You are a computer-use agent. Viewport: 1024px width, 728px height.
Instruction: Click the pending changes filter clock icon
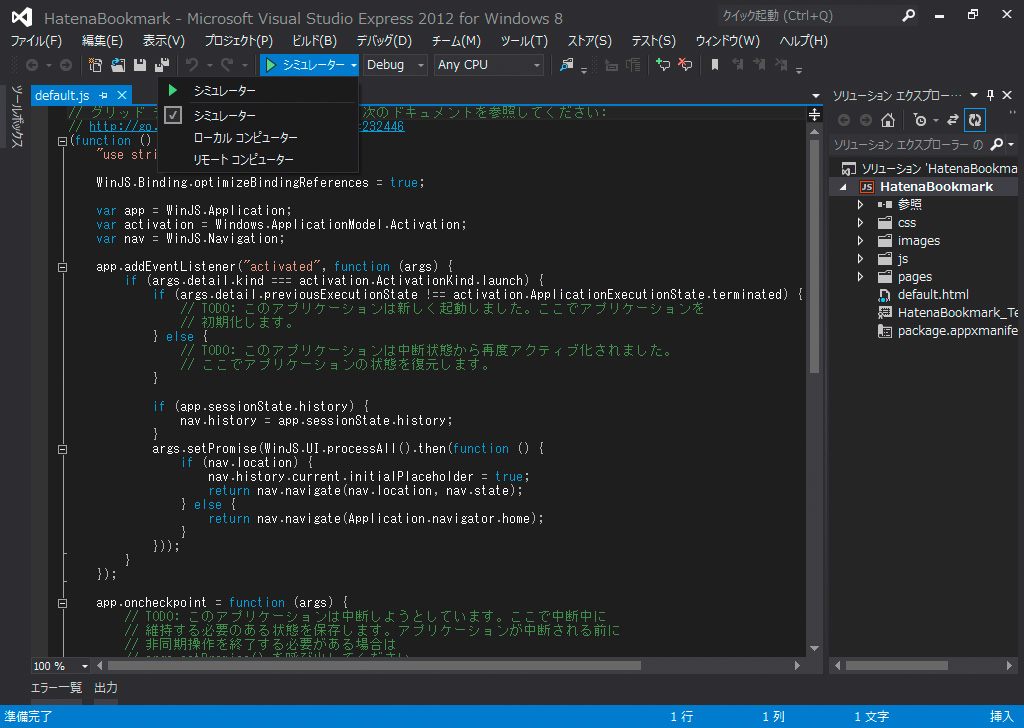coord(920,120)
